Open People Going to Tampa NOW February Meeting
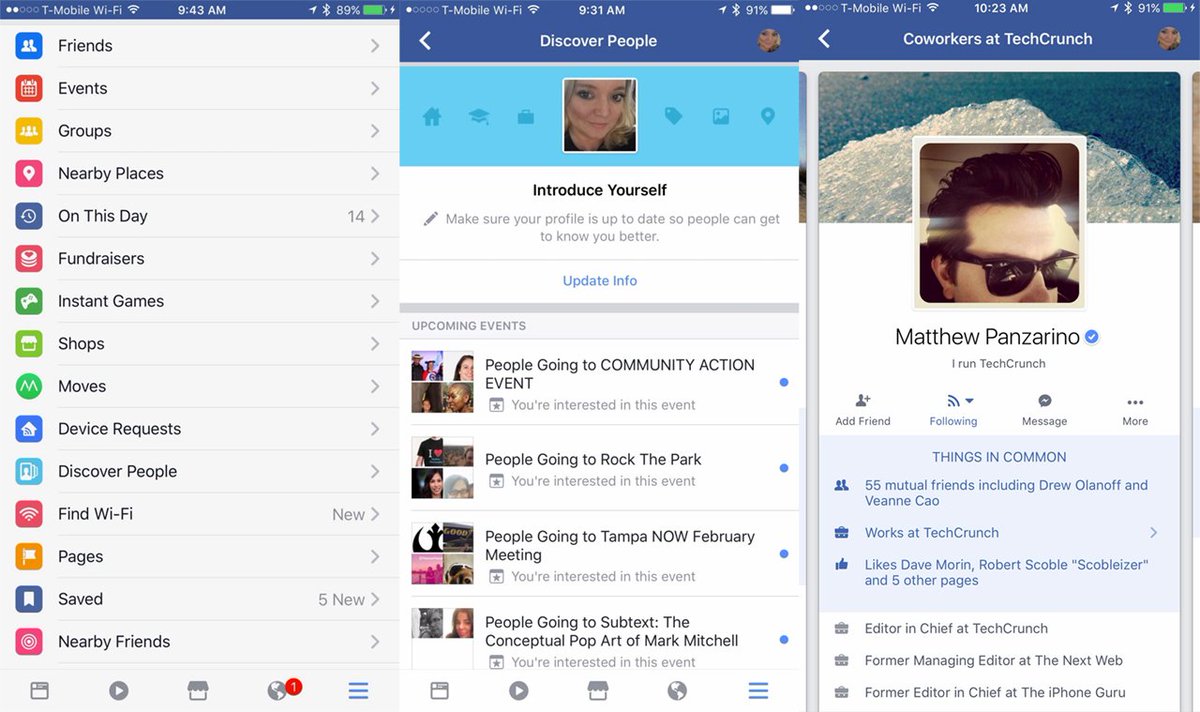 (x=599, y=554)
